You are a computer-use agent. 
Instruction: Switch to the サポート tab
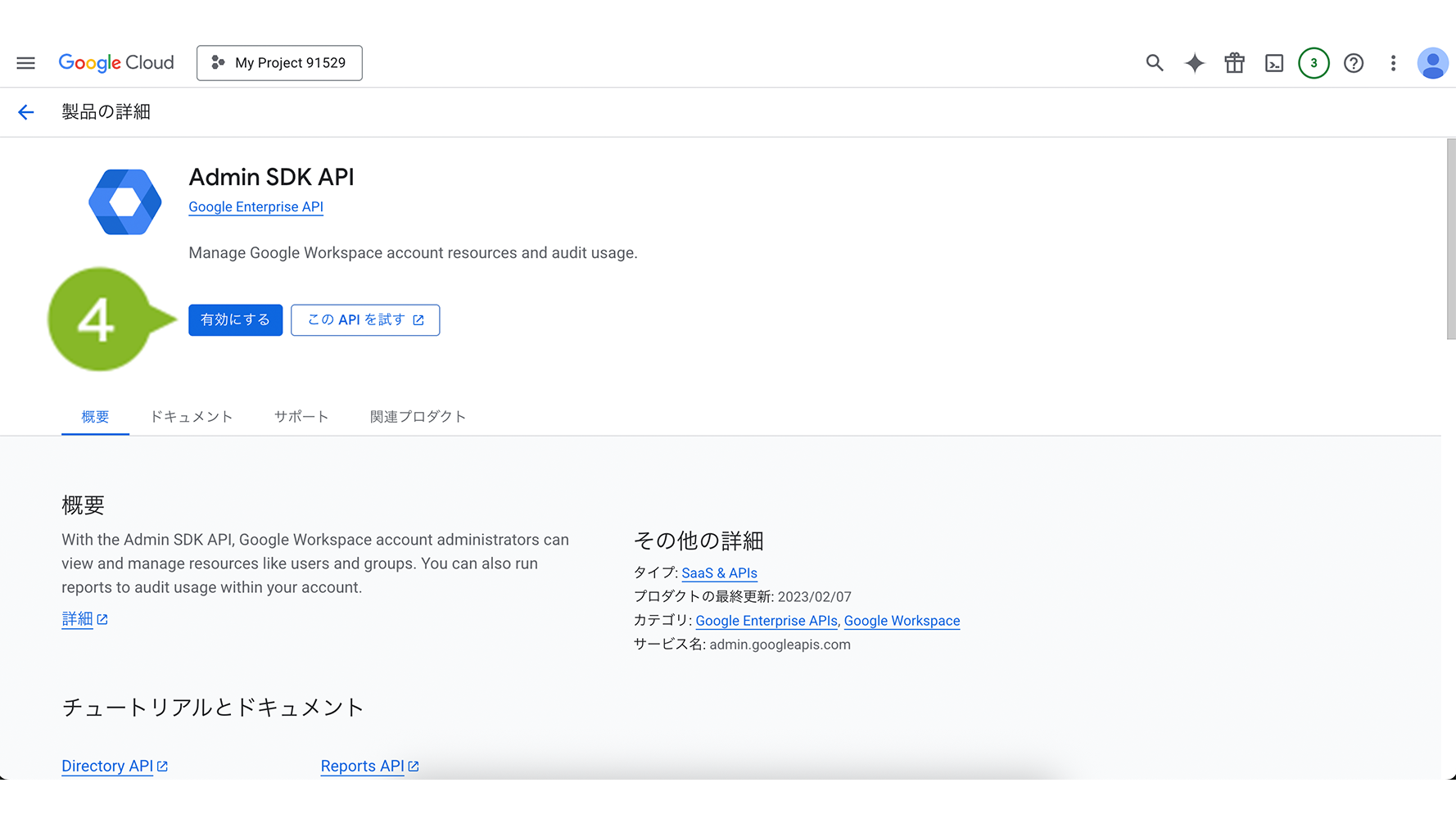(x=301, y=417)
